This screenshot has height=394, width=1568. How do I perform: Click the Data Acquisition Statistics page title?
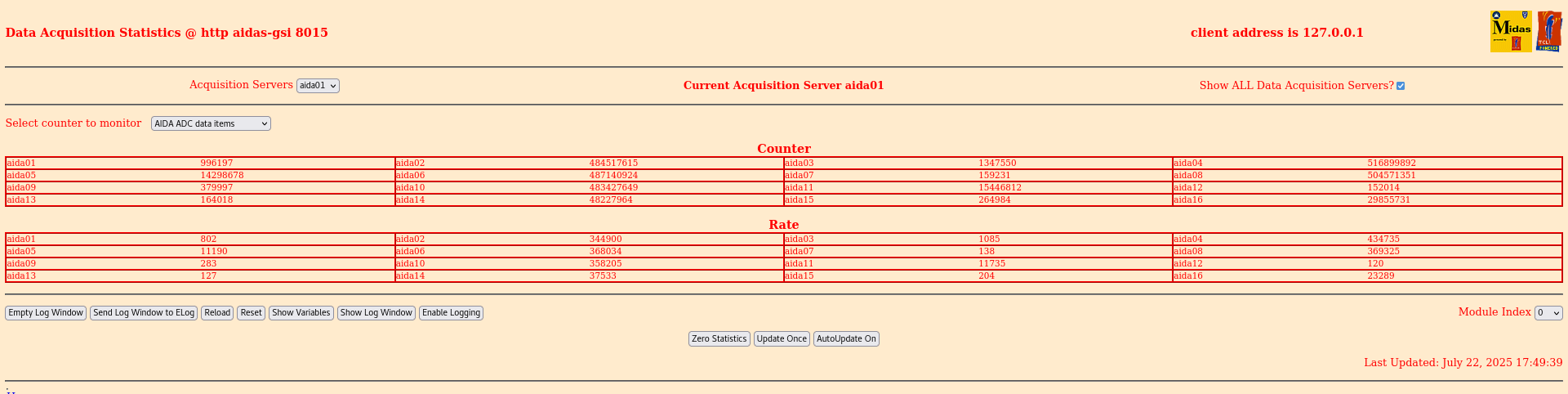click(x=167, y=33)
